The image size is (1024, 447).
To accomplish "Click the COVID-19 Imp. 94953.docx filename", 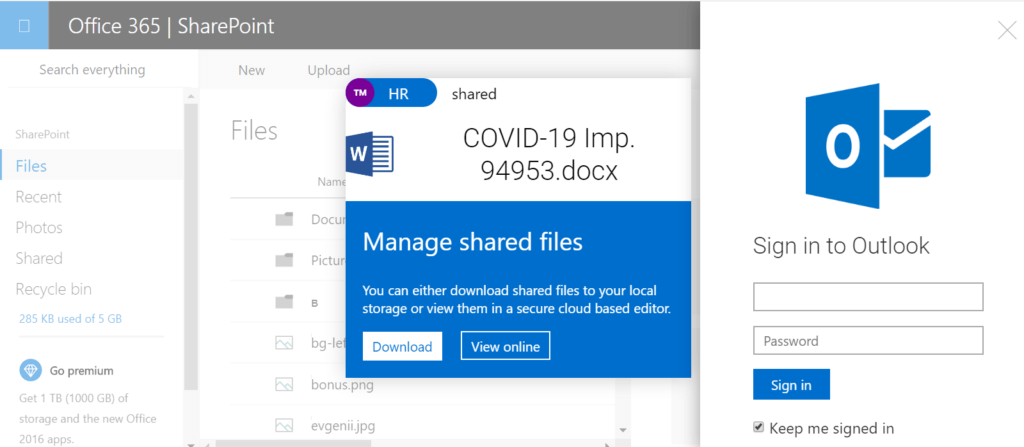I will (549, 154).
